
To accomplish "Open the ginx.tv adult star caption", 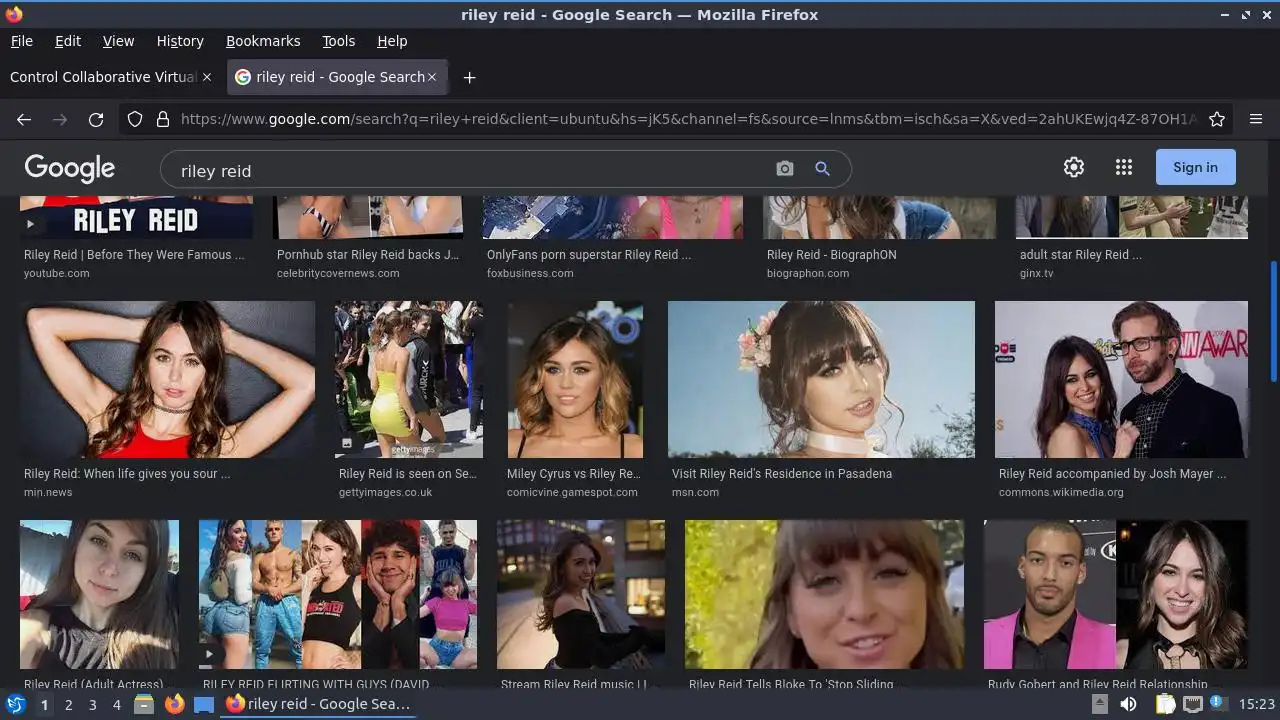I will coord(1081,255).
